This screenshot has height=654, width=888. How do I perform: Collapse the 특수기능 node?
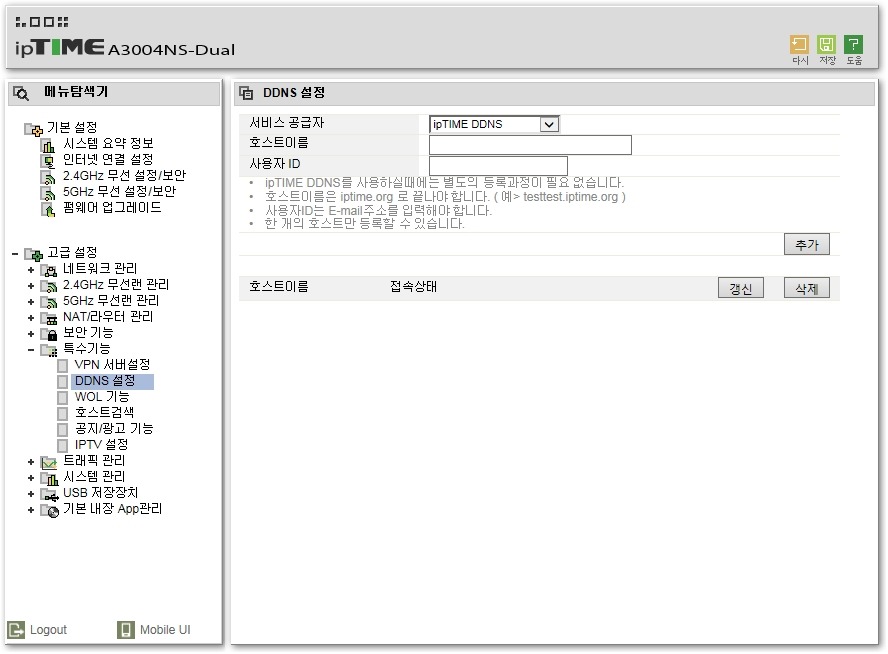point(31,350)
